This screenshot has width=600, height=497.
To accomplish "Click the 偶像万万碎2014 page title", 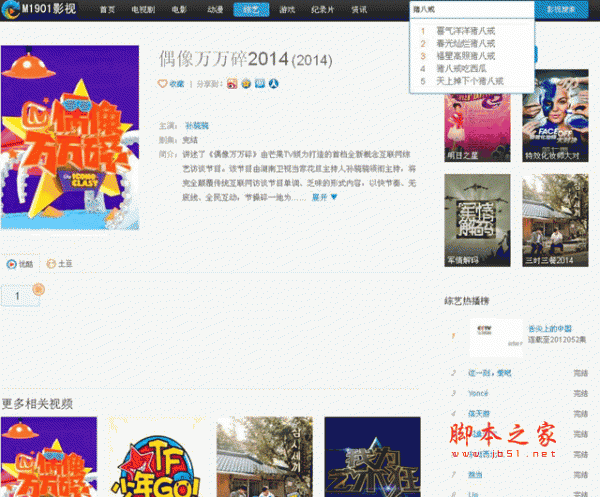I will (246, 59).
